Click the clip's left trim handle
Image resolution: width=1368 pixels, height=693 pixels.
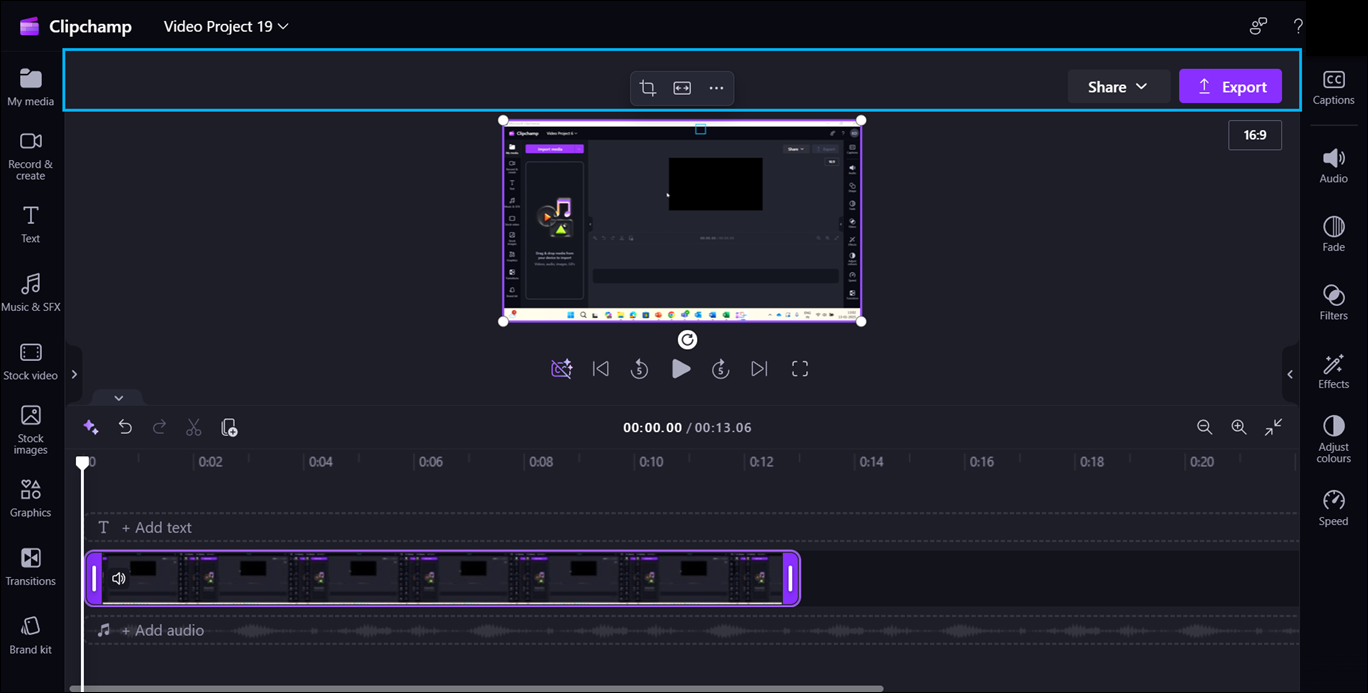(94, 578)
